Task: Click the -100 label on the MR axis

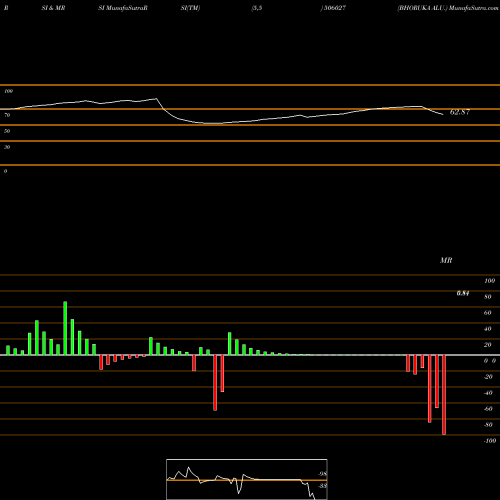Action: 490,441
